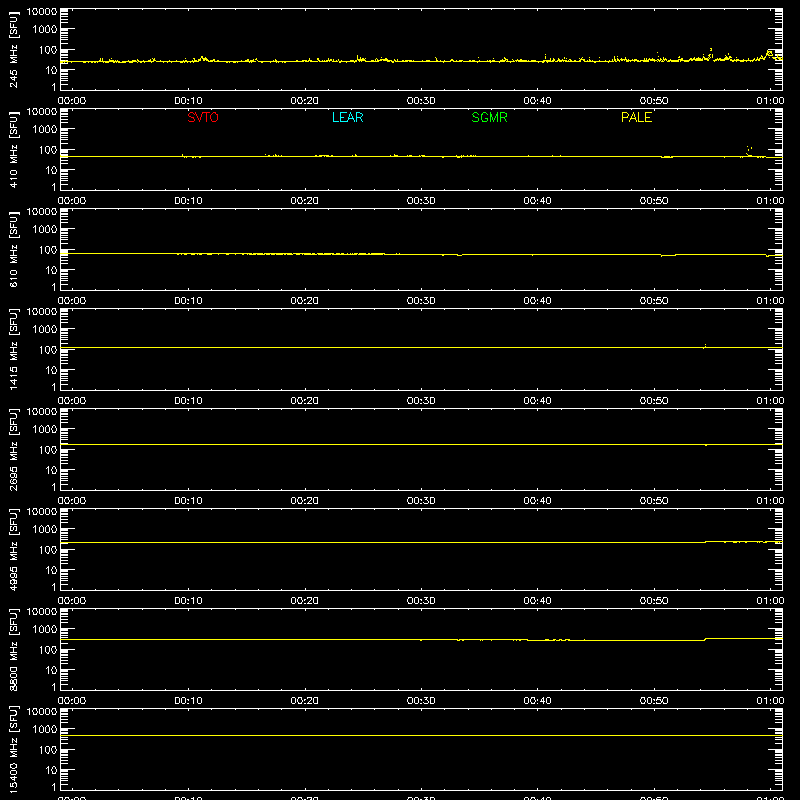Click the 10 tick on 1415 MHz plot
This screenshot has width=800, height=800.
(x=51, y=370)
